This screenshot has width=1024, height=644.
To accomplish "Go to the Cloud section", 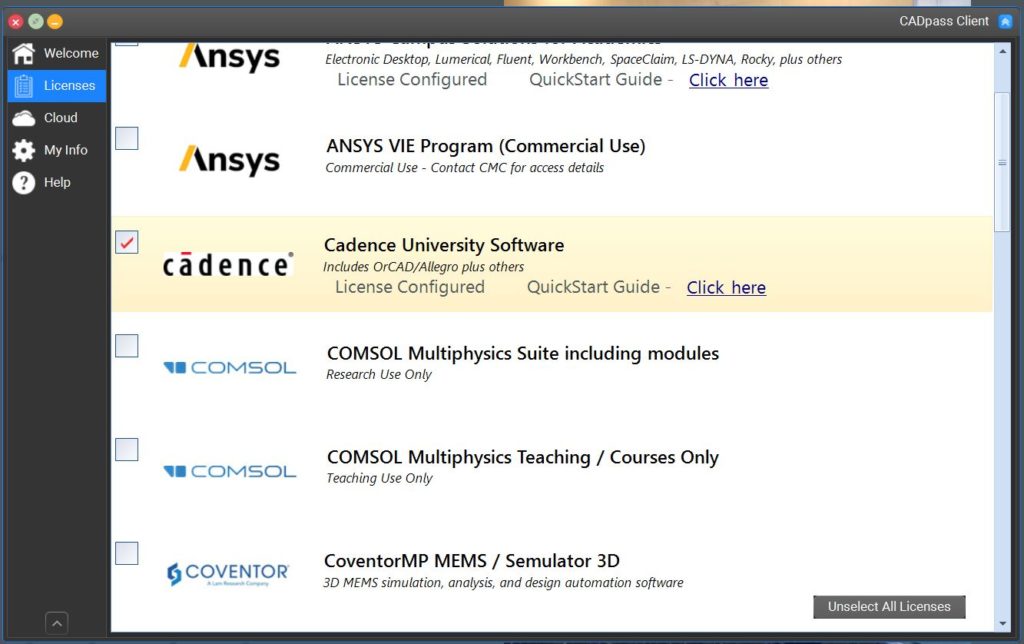I will pos(60,118).
